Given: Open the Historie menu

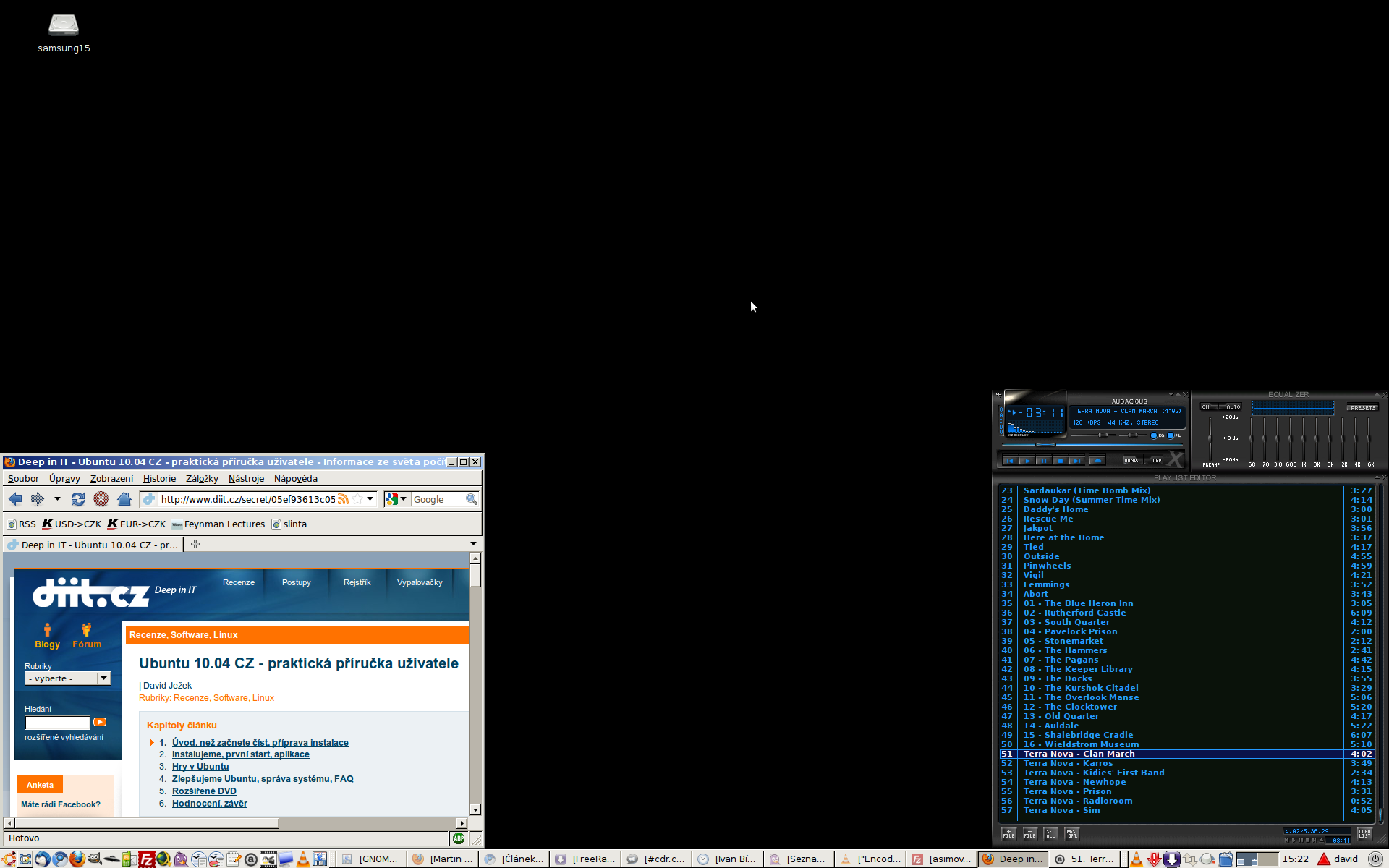Looking at the screenshot, I should tap(159, 479).
